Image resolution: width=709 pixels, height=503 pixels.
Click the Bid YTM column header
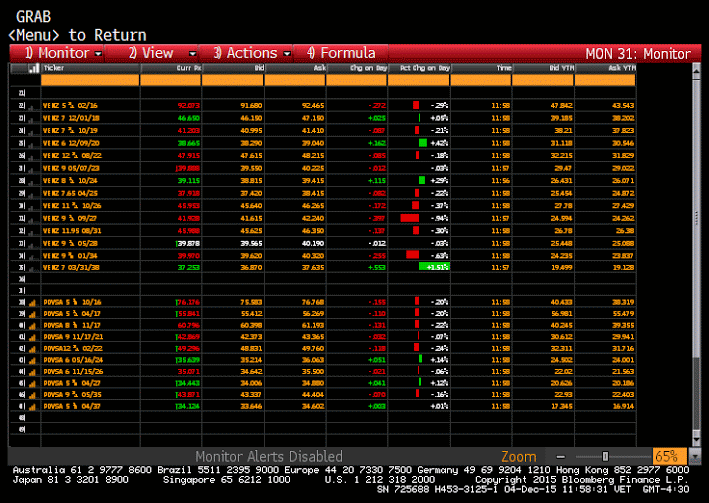(544, 68)
